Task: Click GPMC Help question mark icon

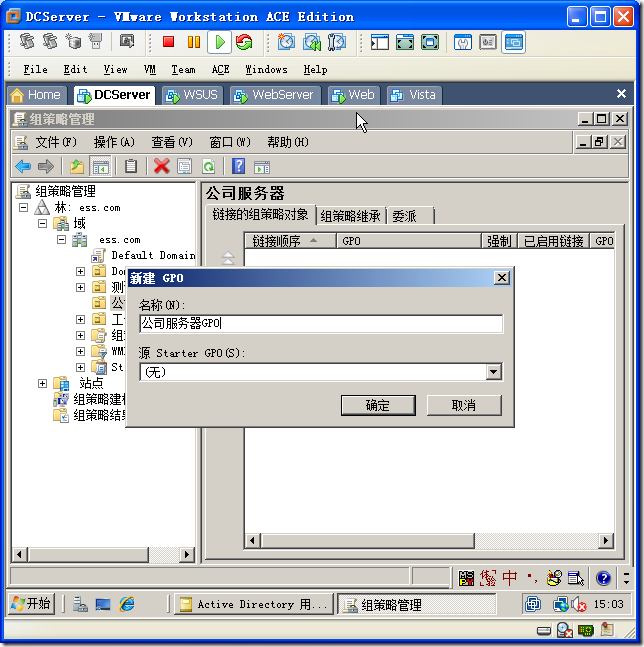Action: [238, 167]
